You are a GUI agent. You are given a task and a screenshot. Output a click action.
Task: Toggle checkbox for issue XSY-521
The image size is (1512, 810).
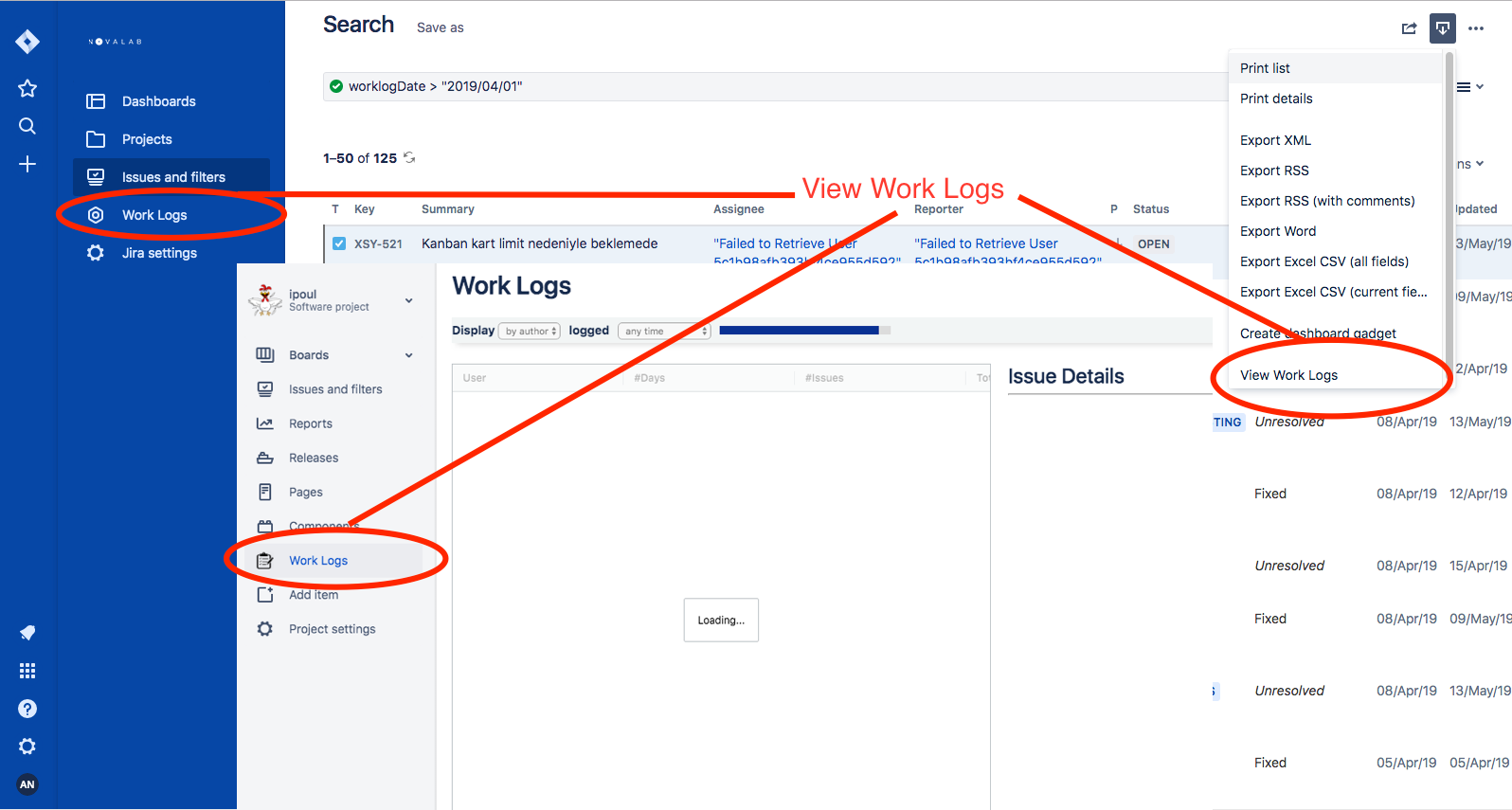pyautogui.click(x=339, y=243)
